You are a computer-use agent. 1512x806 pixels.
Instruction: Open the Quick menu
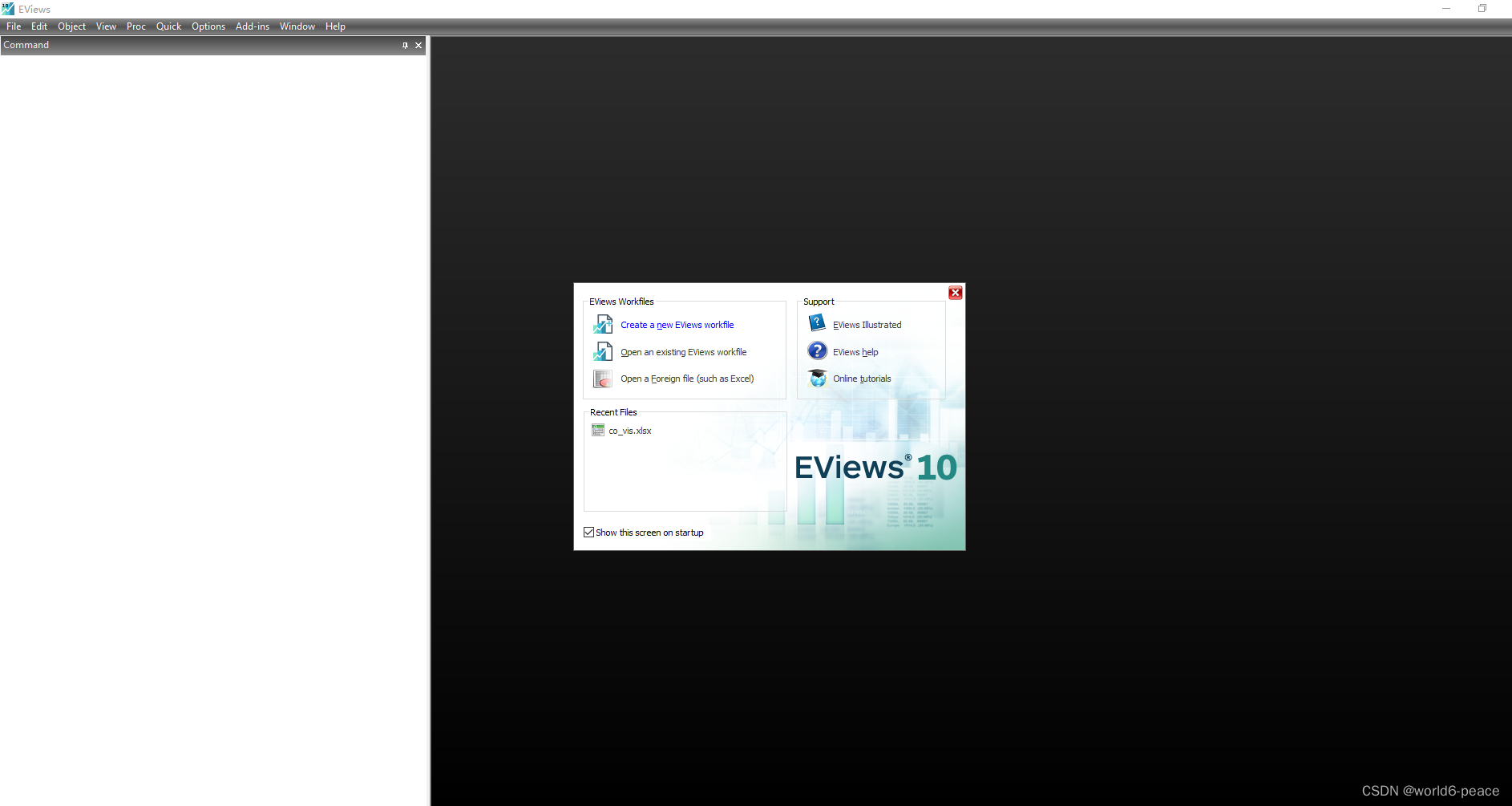pyautogui.click(x=168, y=26)
